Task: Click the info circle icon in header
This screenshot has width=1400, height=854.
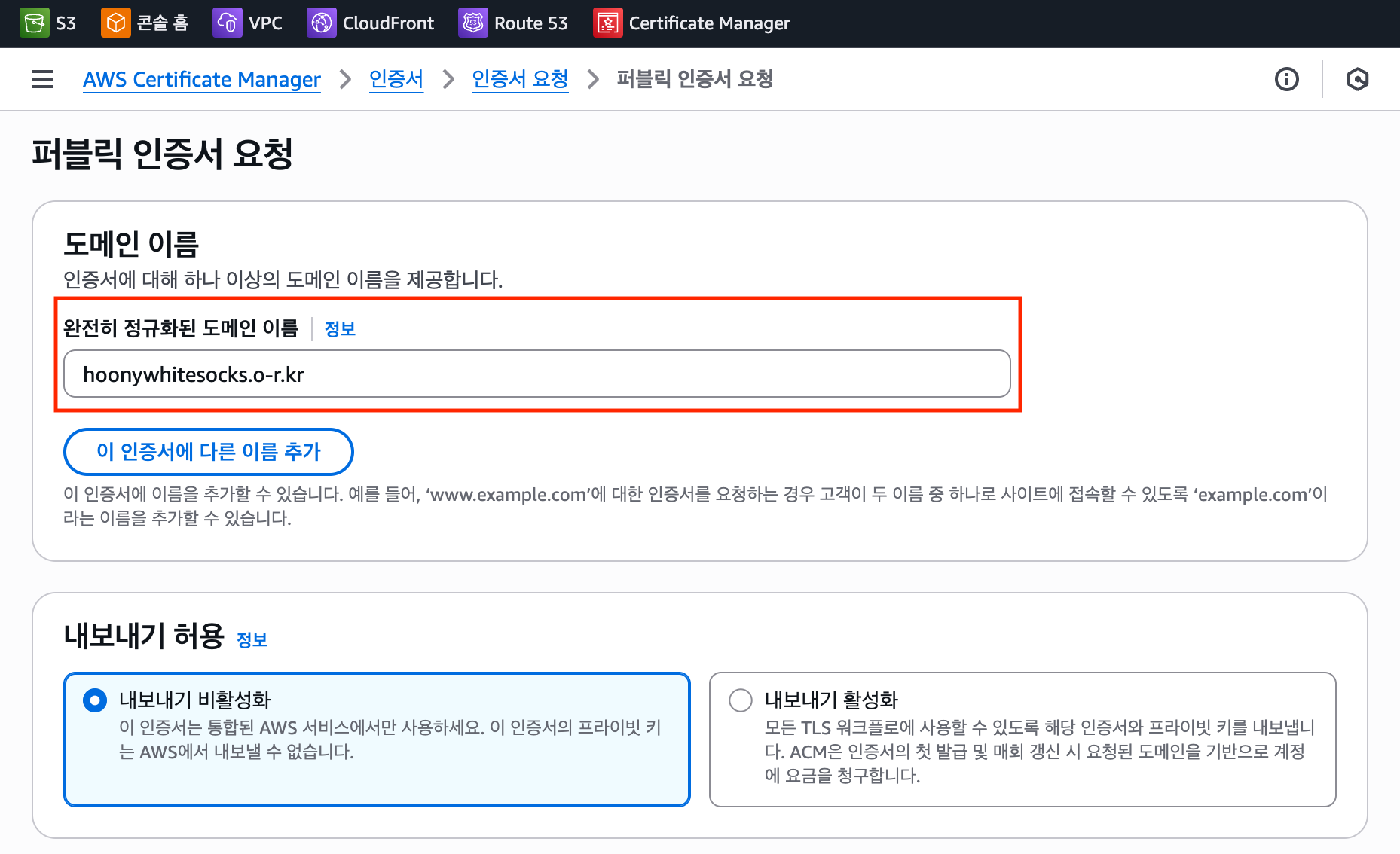Action: (x=1286, y=79)
